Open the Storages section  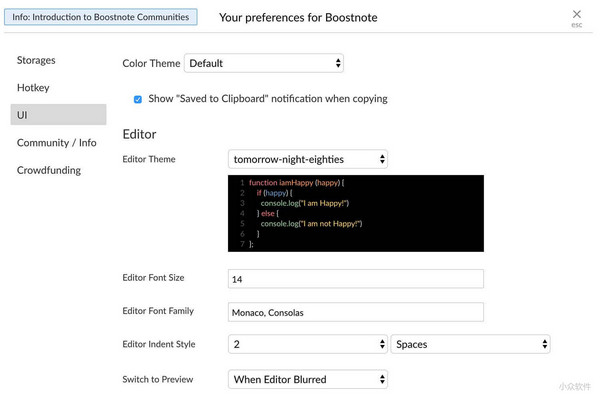point(36,60)
